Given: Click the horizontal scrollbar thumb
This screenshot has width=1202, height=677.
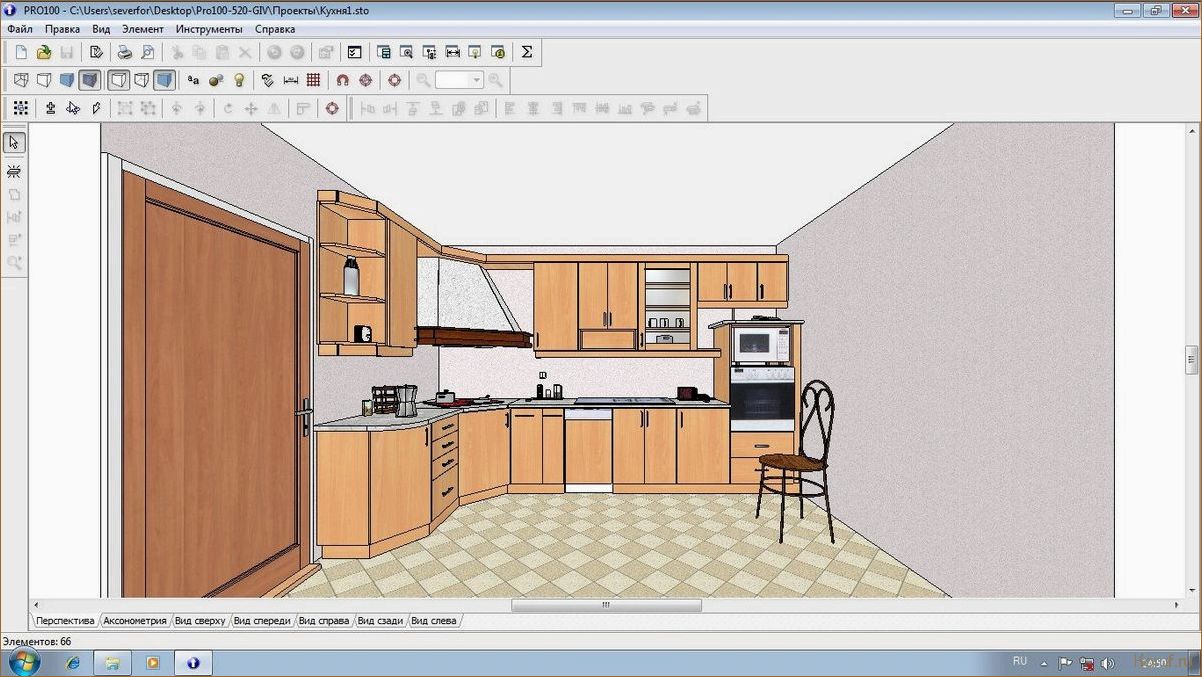Looking at the screenshot, I should 606,605.
